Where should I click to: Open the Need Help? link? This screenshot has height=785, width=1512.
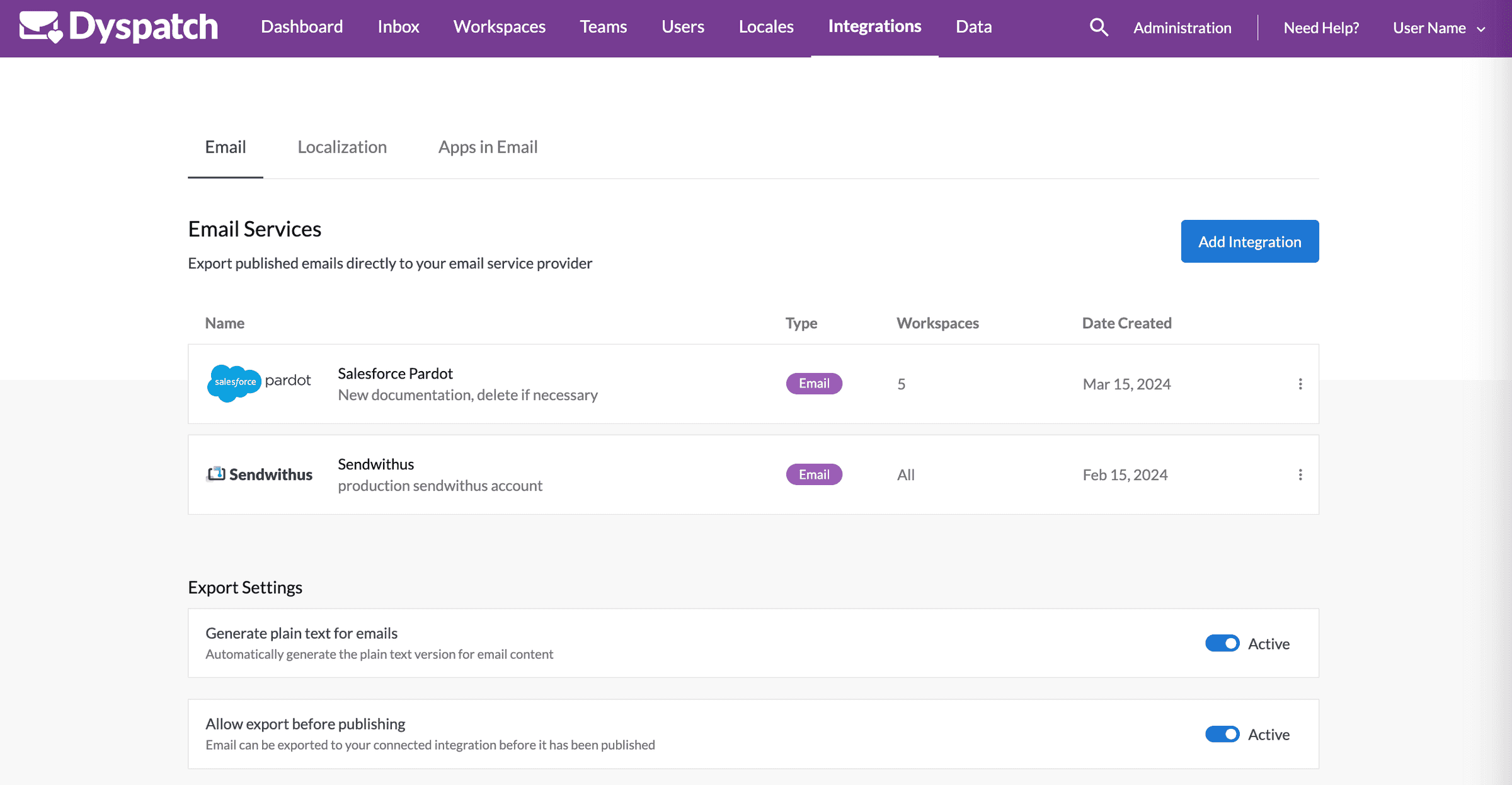[x=1320, y=27]
